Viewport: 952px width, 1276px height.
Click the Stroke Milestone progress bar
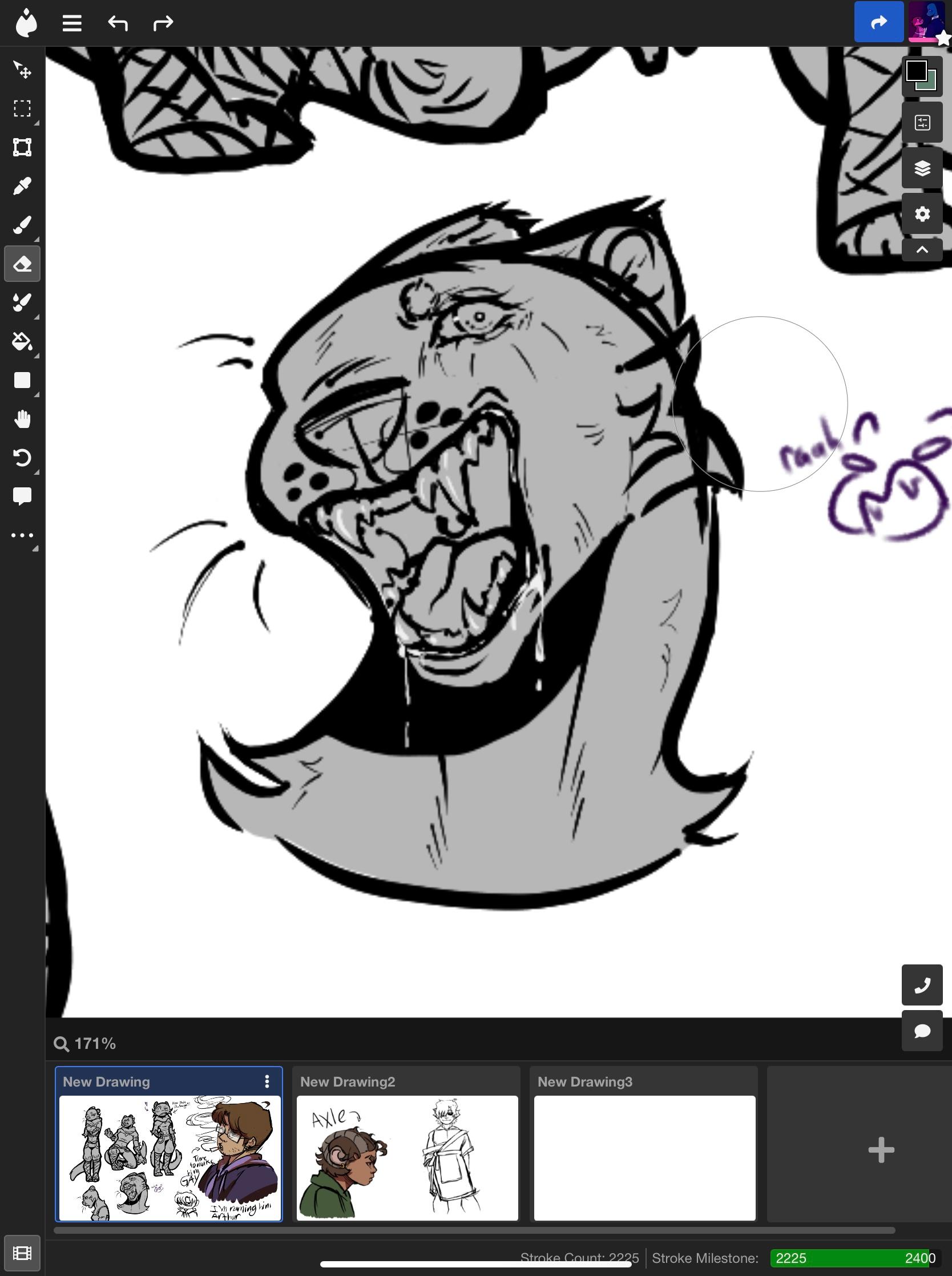pyautogui.click(x=855, y=1258)
